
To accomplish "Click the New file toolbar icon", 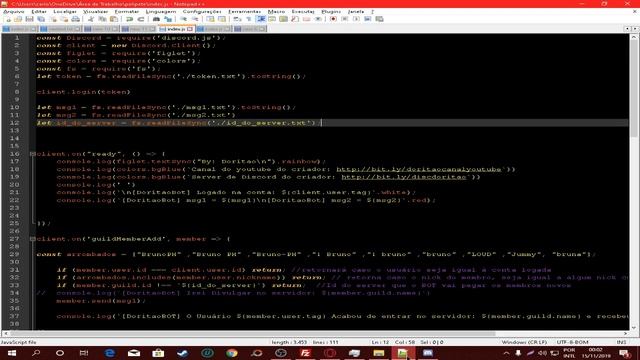I will [x=8, y=19].
